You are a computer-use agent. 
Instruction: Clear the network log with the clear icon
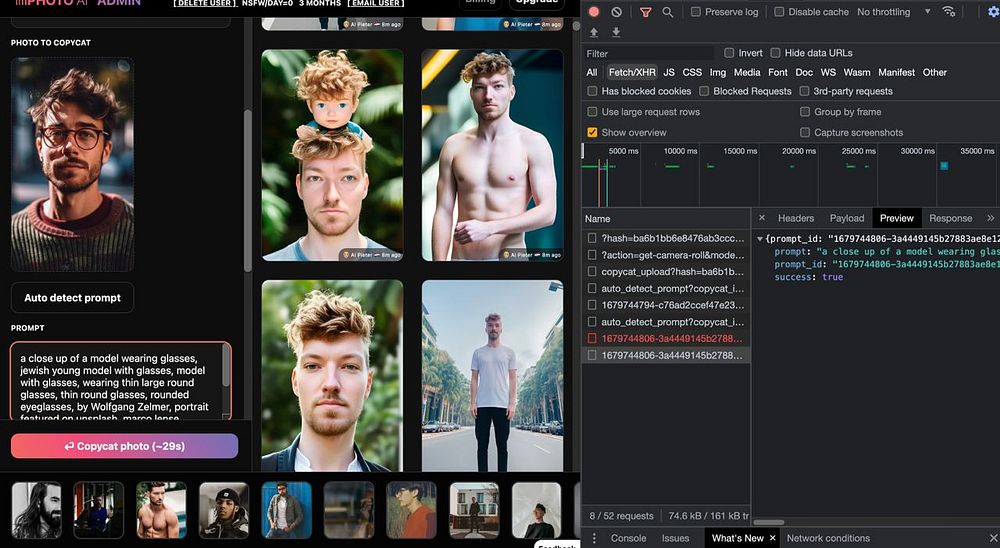[617, 12]
